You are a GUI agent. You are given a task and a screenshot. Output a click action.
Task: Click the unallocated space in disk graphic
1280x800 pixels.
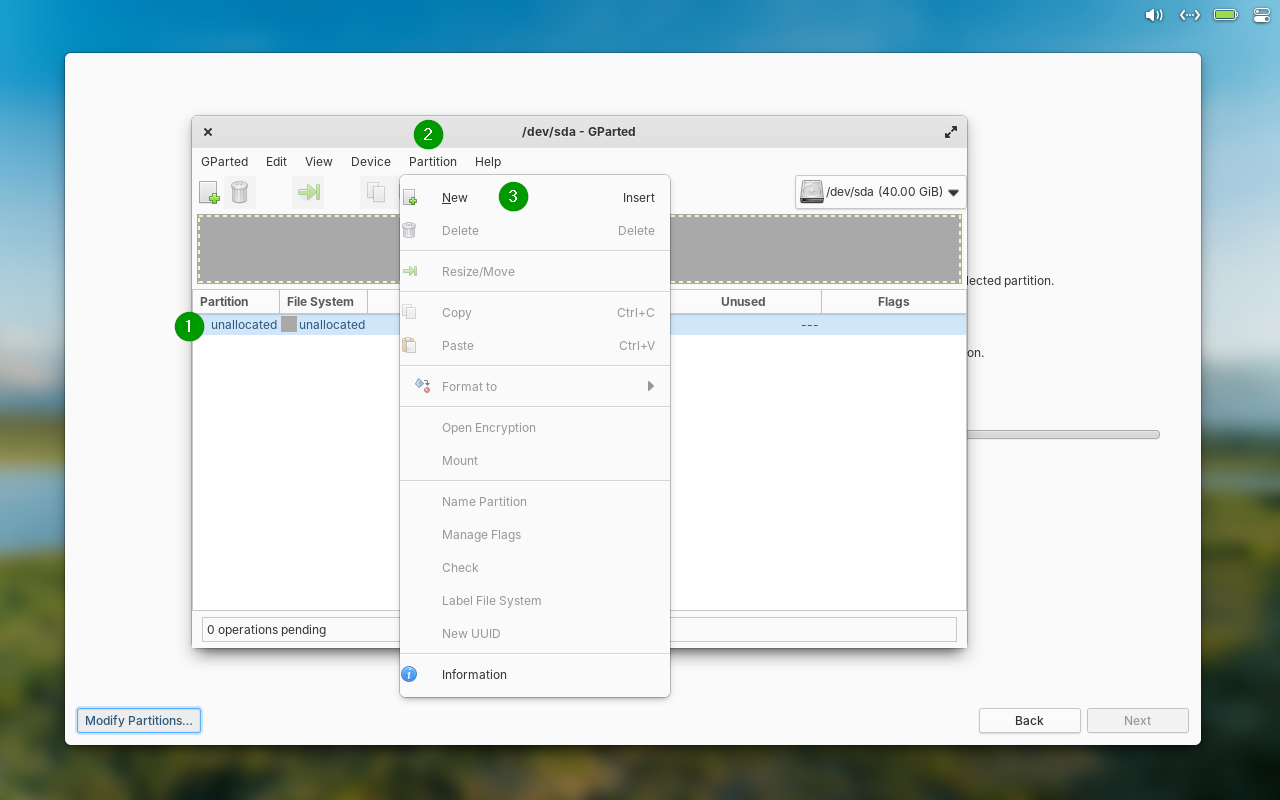(579, 249)
